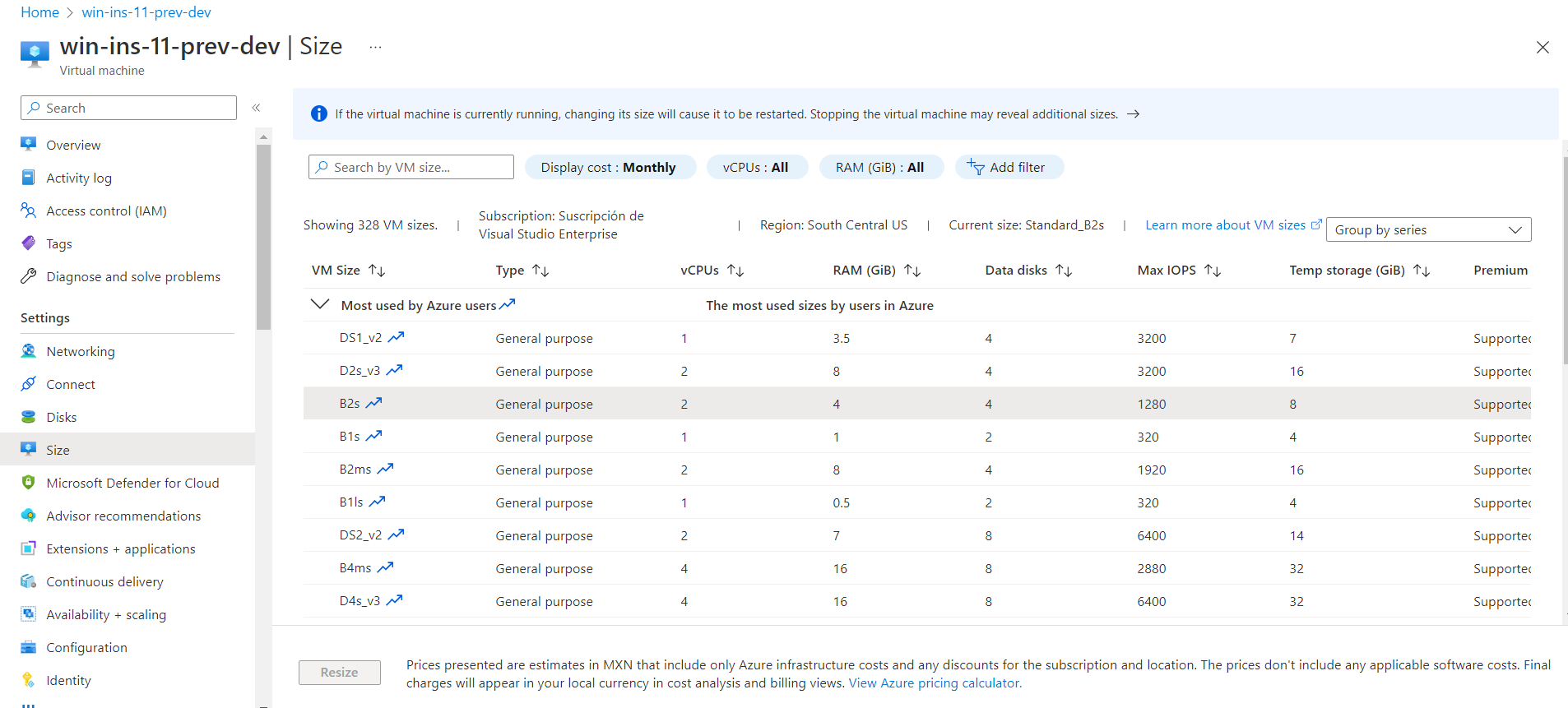Sort table by RAM (GiB) column
Image resolution: width=1568 pixels, height=708 pixels.
(912, 271)
